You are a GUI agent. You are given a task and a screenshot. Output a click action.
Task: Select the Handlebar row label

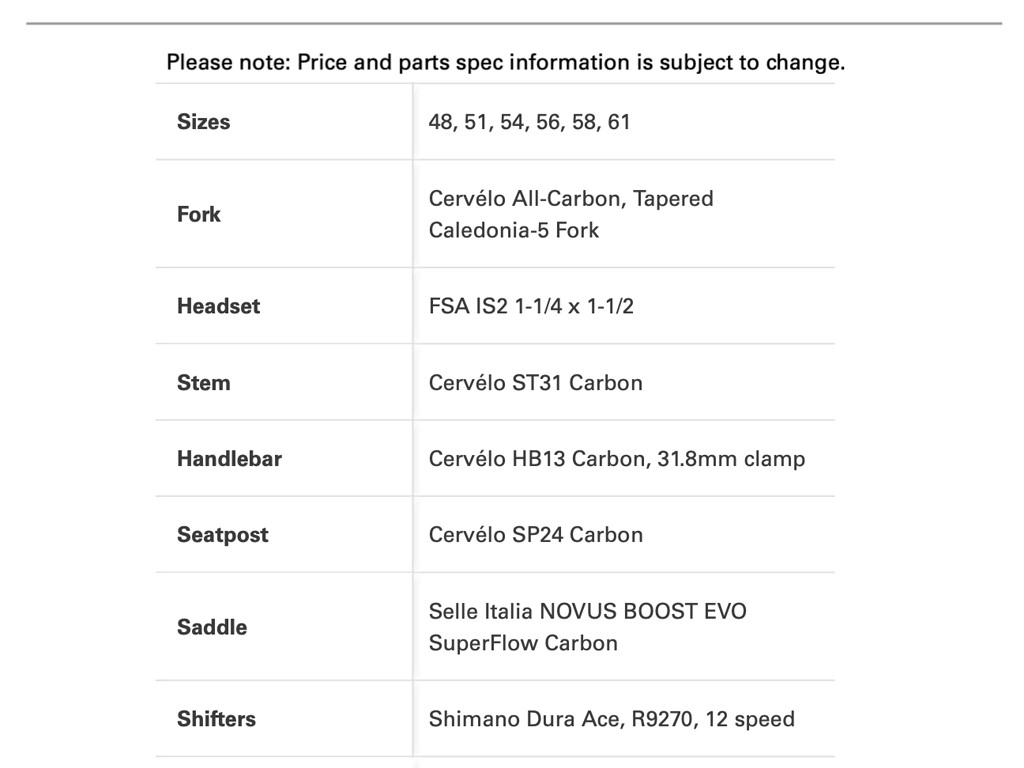tap(229, 458)
